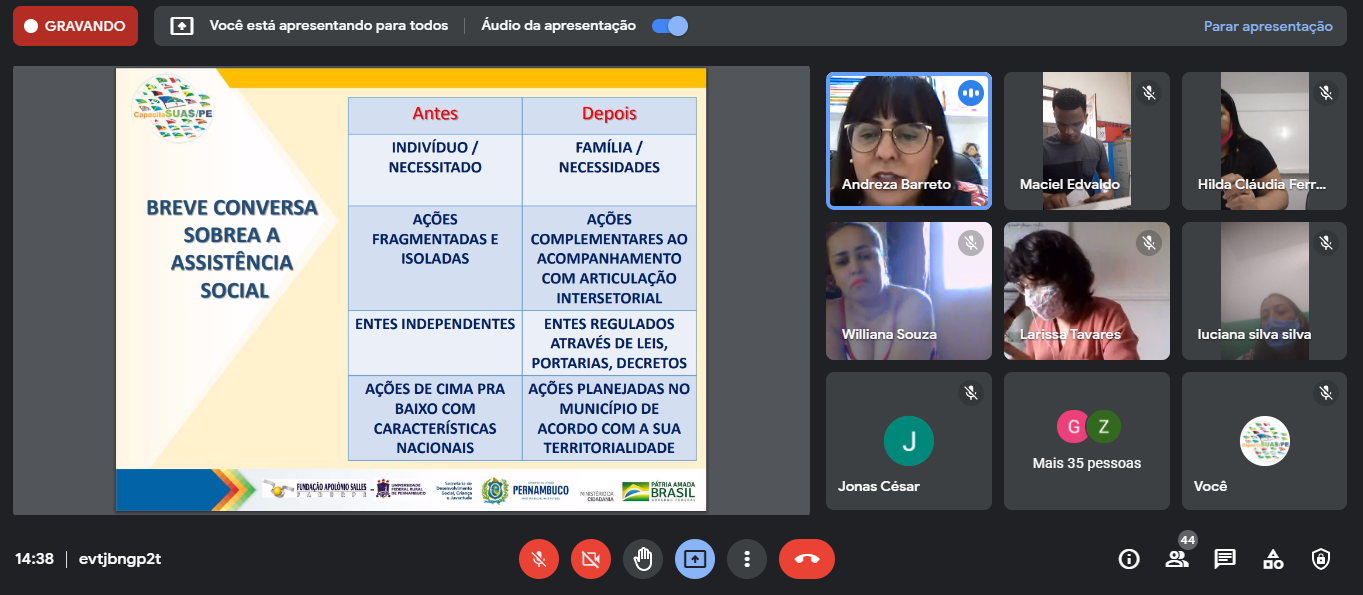This screenshot has width=1363, height=595.
Task: Open host controls lock icon
Action: (1321, 559)
